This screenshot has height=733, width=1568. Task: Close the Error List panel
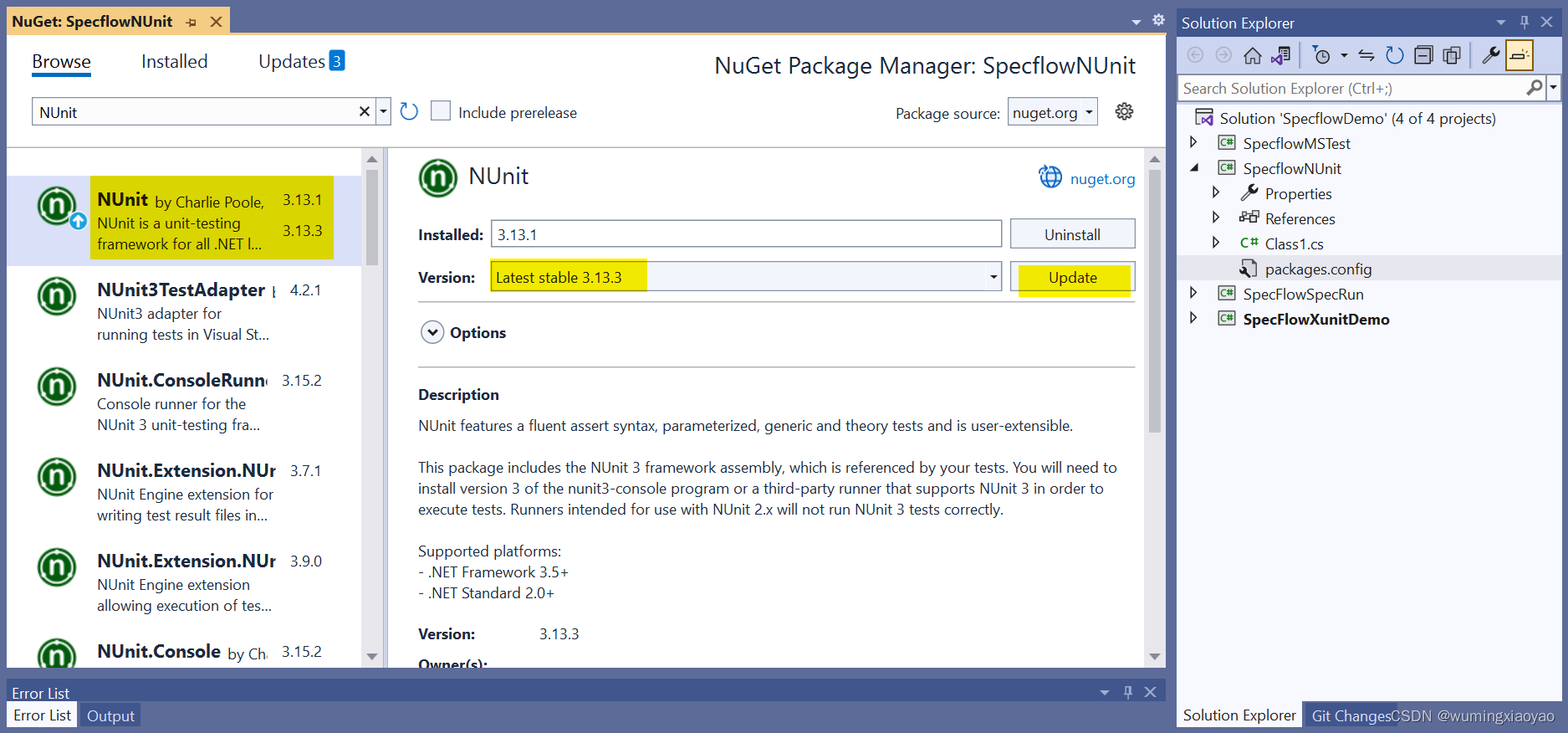pos(1151,692)
